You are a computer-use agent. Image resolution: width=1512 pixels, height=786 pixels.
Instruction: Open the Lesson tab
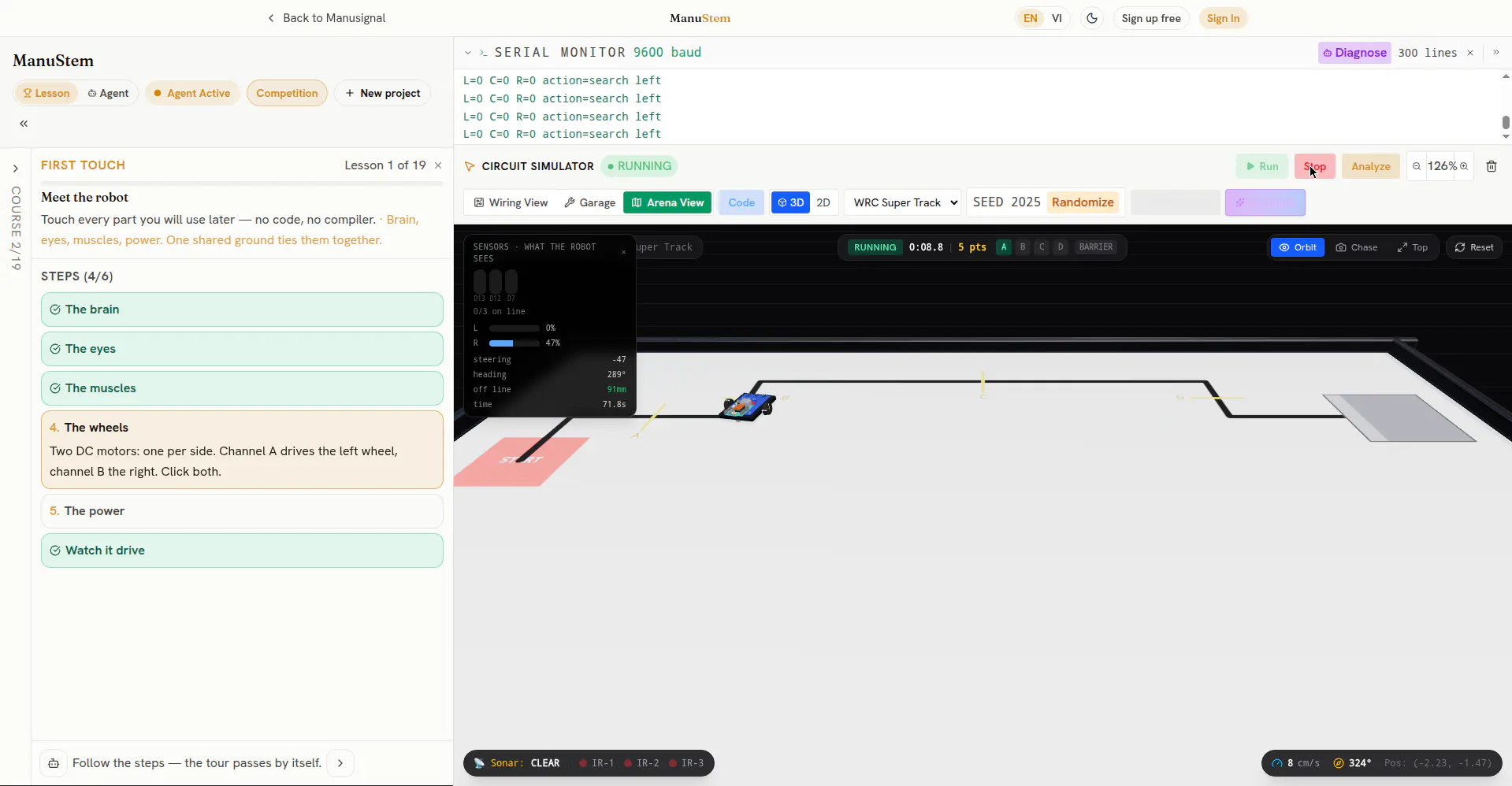point(46,93)
